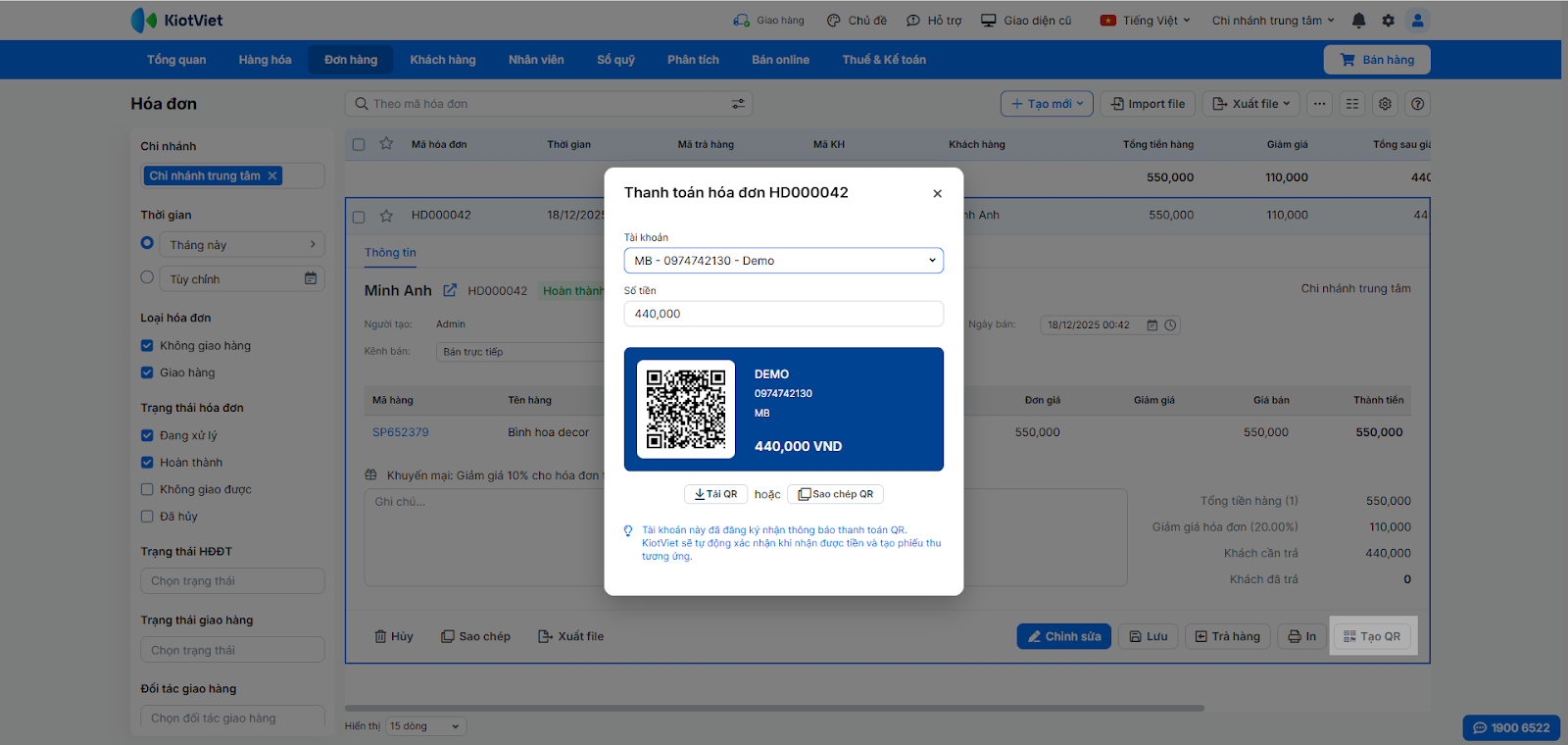The height and width of the screenshot is (745, 1568).
Task: Open Trạng thái giao hàng dropdown
Action: (x=232, y=650)
